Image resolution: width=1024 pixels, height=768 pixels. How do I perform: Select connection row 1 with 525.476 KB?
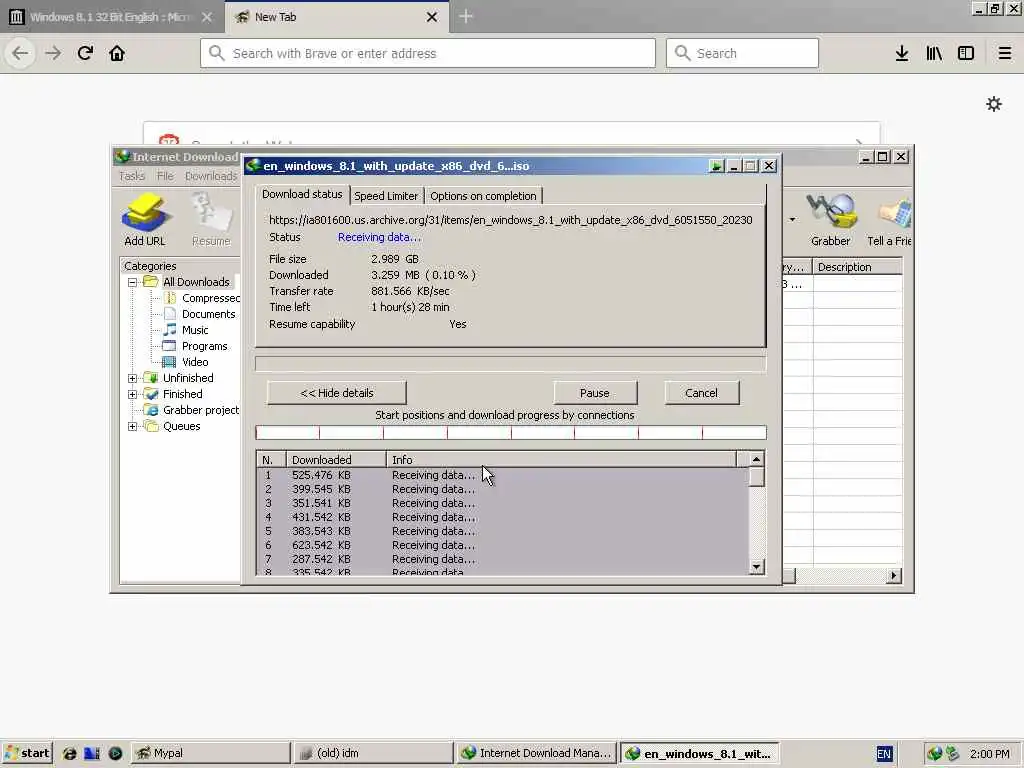pos(503,475)
